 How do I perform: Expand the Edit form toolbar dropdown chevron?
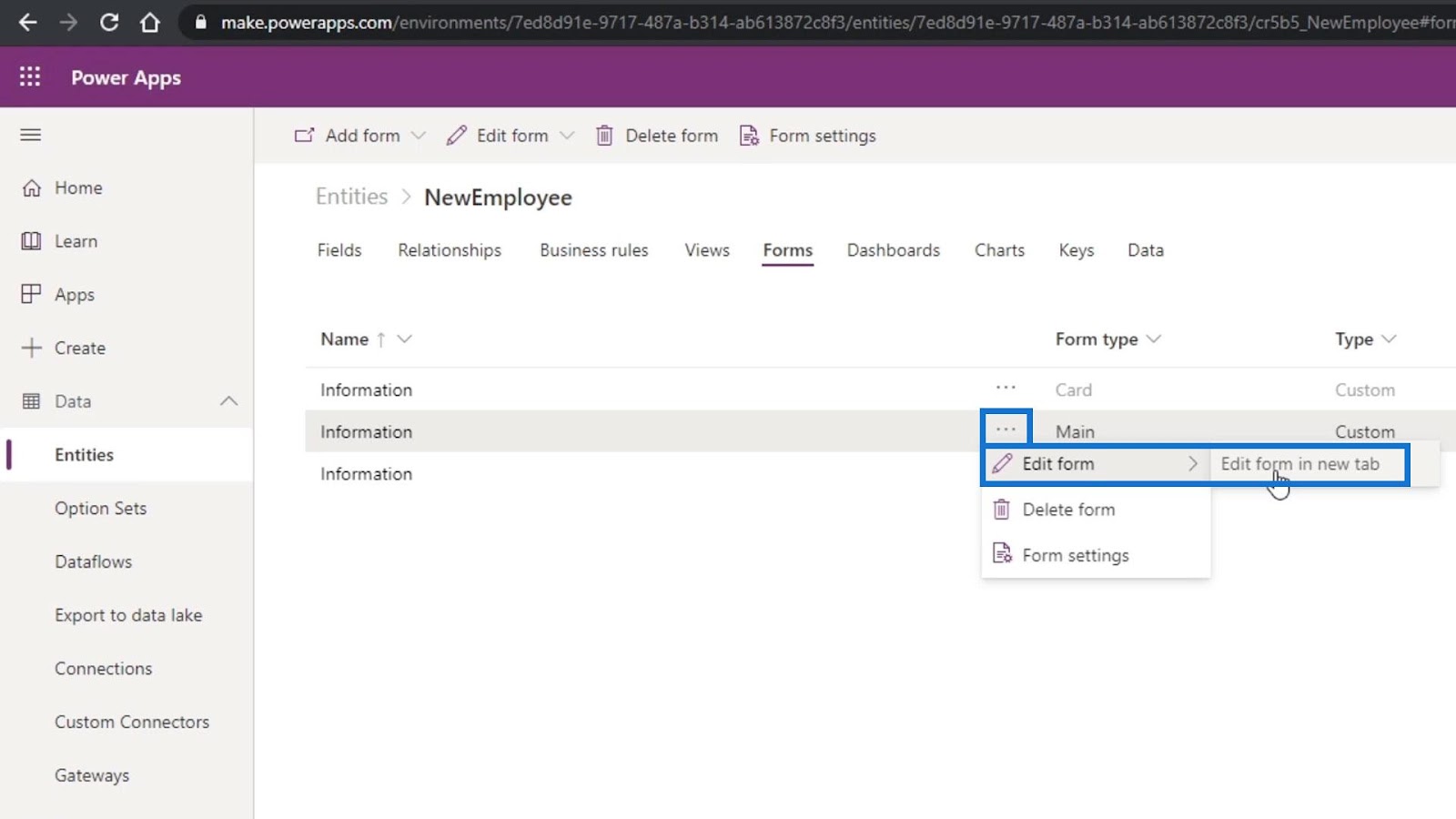(x=567, y=136)
